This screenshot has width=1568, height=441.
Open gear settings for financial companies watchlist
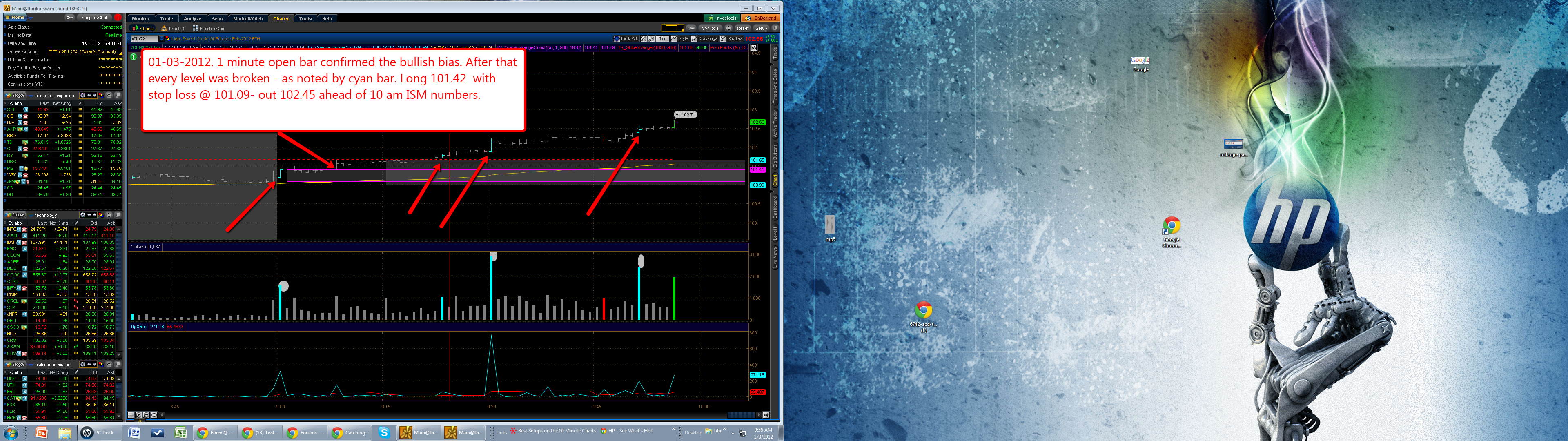click(83, 95)
